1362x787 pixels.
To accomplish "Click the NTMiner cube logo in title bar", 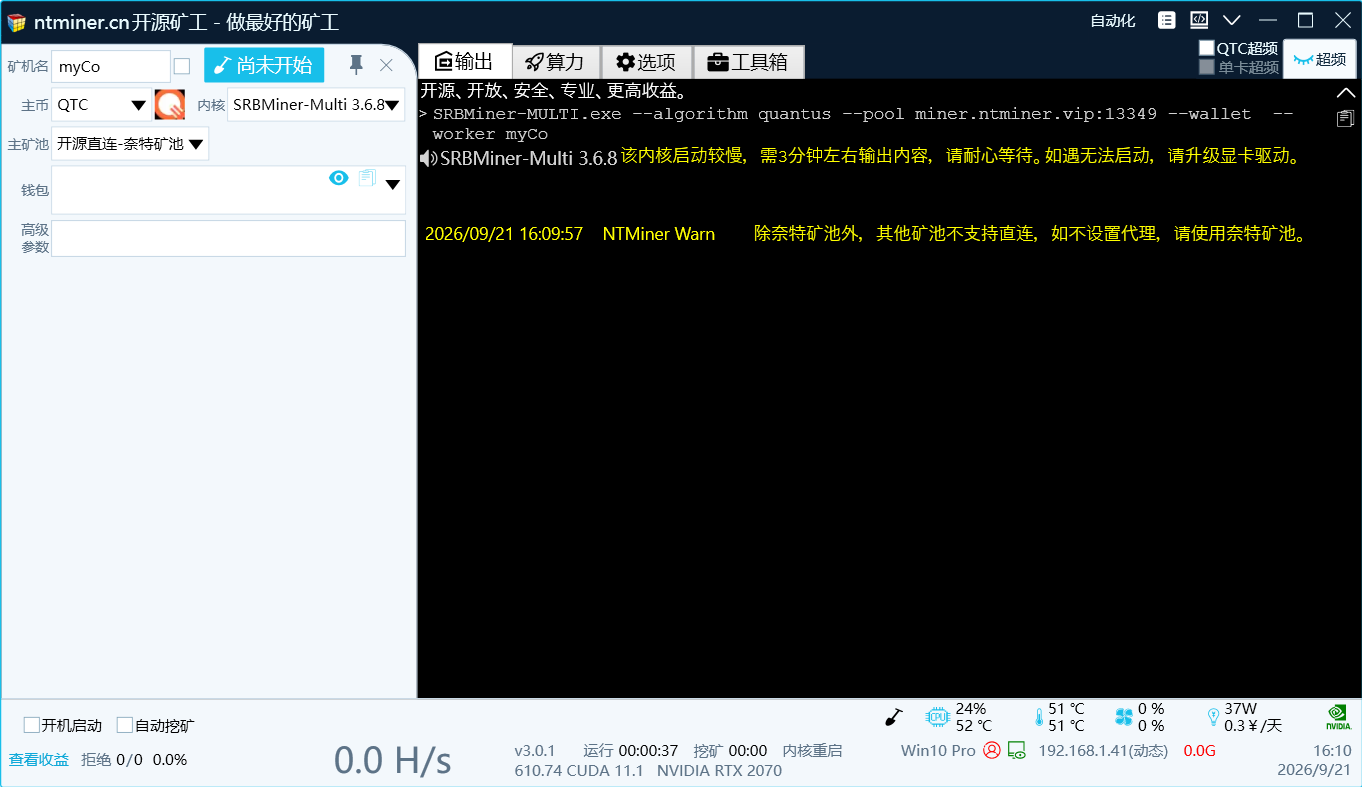I will pyautogui.click(x=16, y=21).
